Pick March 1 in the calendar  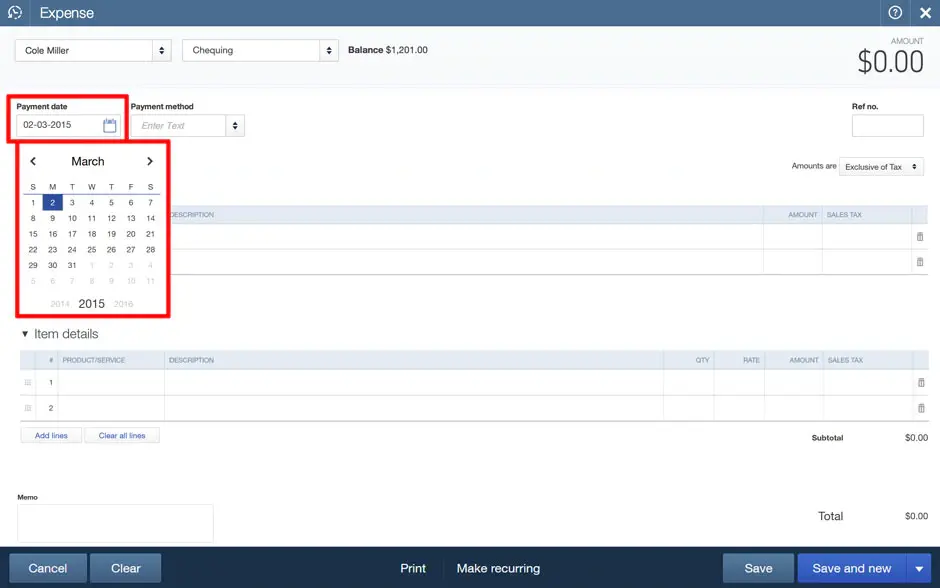coord(33,203)
